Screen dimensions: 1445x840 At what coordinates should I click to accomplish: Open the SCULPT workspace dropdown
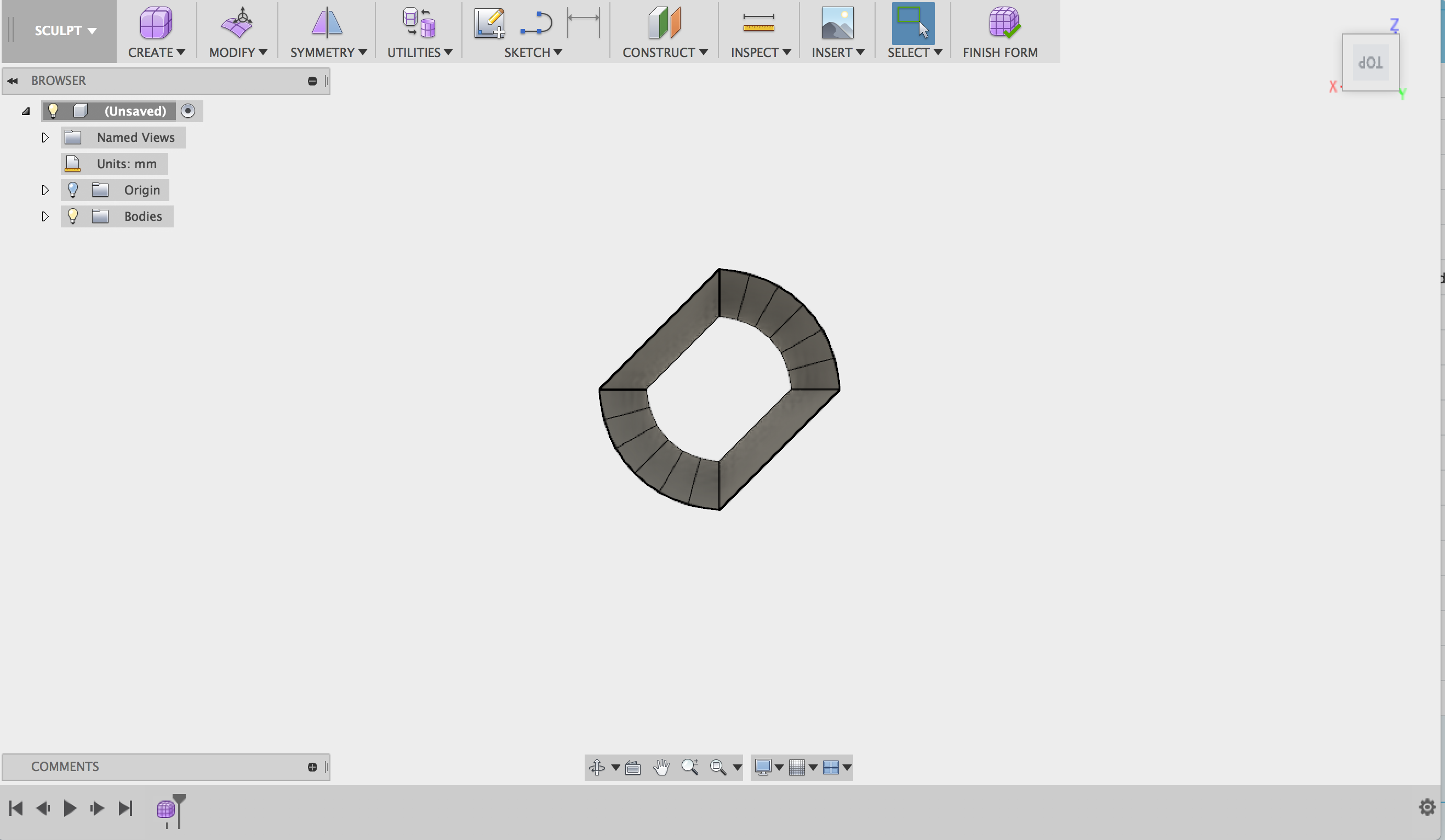tap(65, 30)
